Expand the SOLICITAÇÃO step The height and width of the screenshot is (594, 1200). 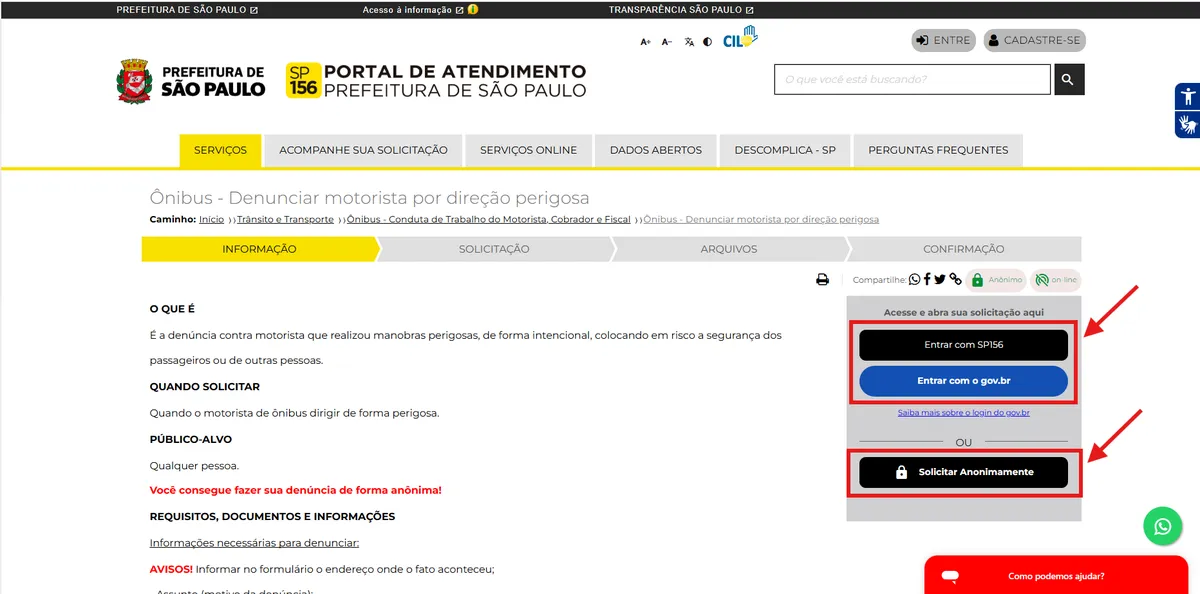coord(493,248)
